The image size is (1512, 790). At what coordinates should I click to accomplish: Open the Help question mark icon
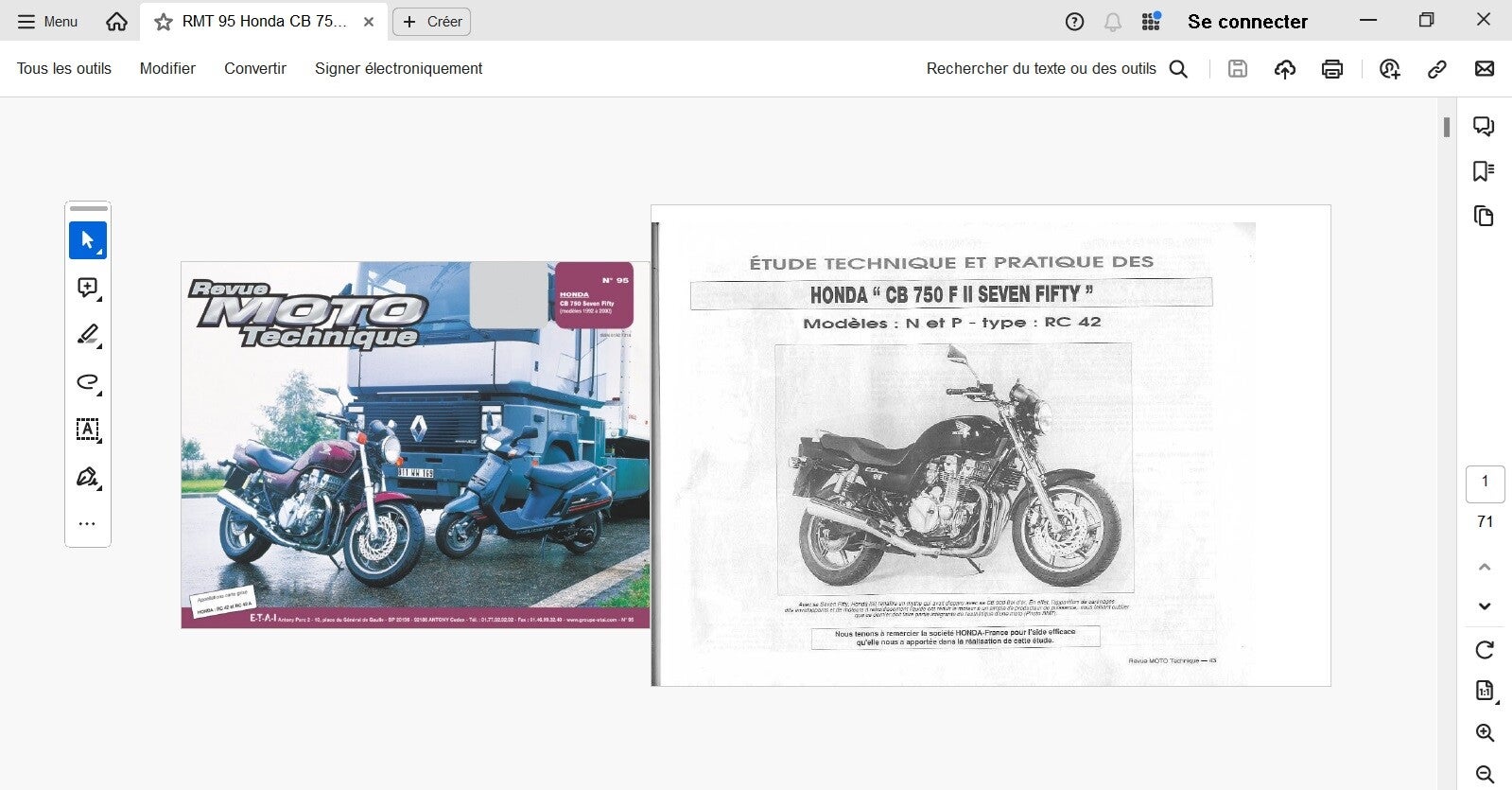(x=1074, y=22)
